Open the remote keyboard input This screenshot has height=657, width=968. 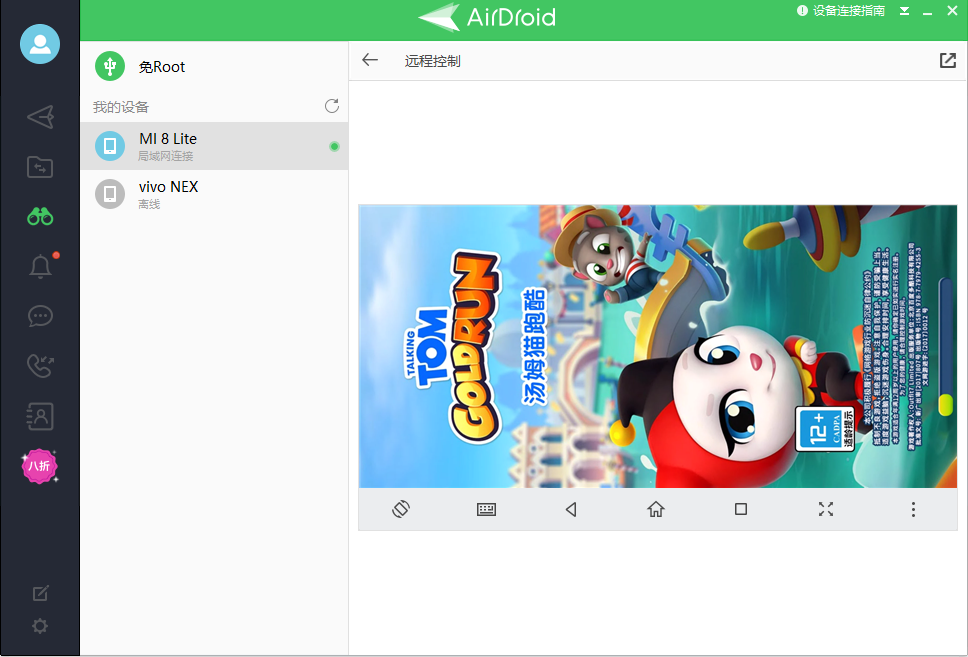tap(486, 509)
